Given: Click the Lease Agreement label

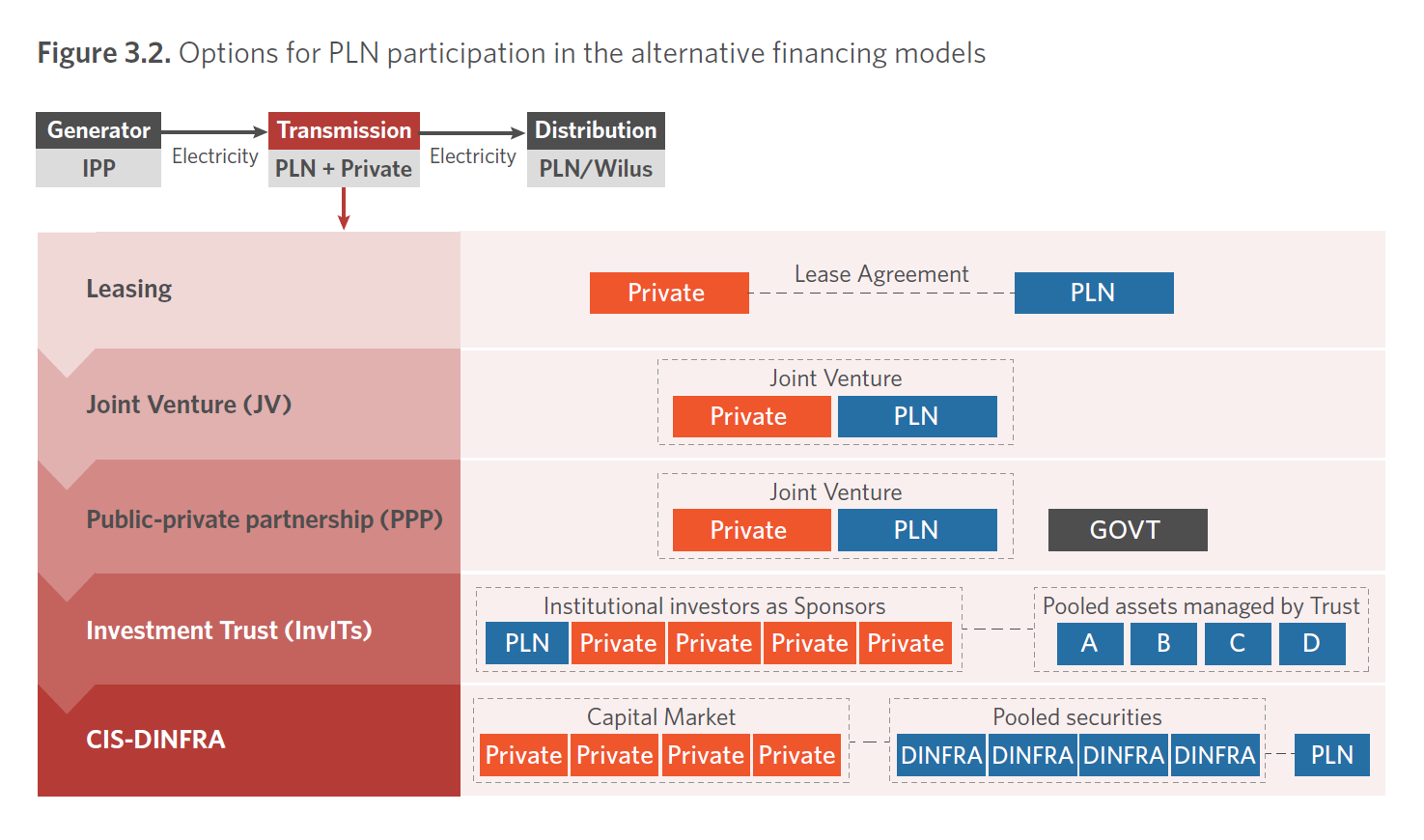Looking at the screenshot, I should [881, 274].
